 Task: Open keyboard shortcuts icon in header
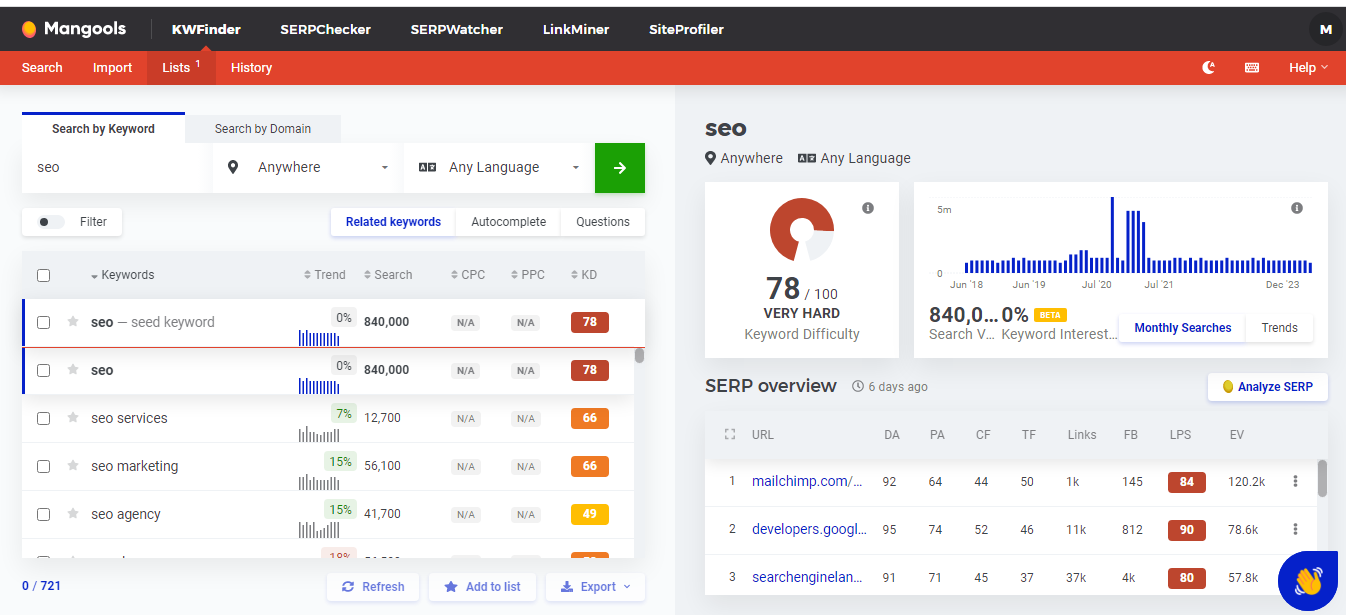click(1251, 68)
